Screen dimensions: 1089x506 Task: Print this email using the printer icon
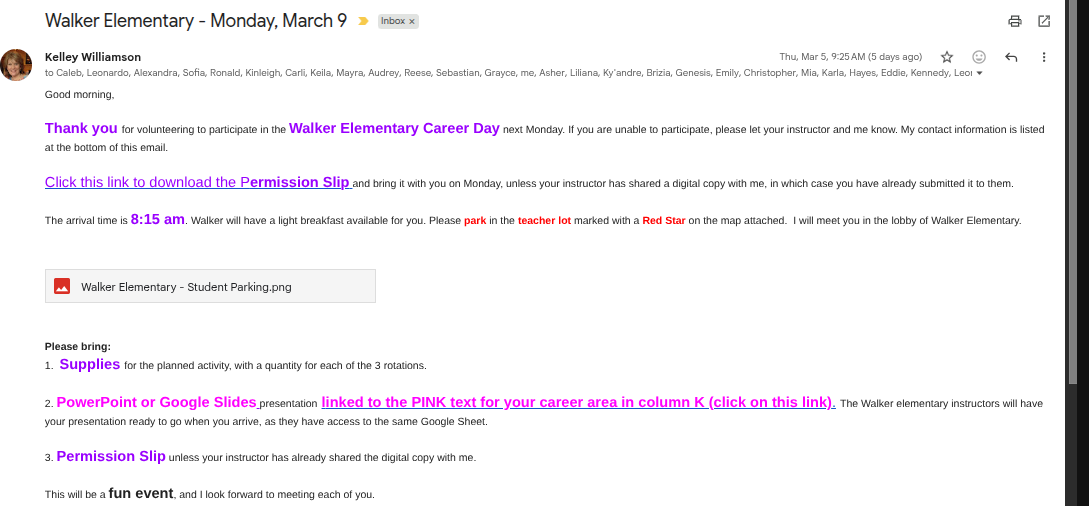(x=1015, y=21)
